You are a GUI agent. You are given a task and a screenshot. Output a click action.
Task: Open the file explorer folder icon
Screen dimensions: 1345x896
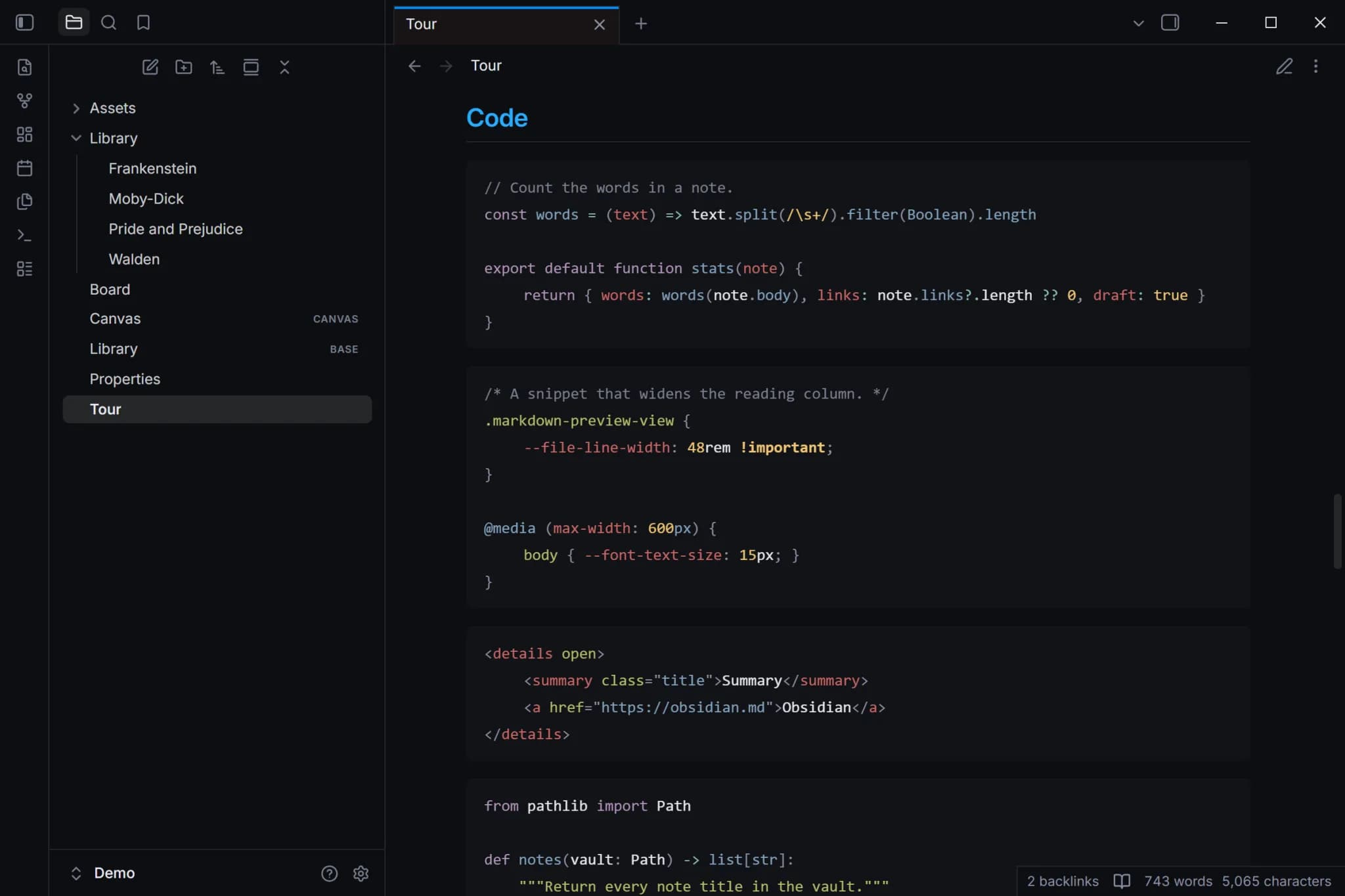click(x=74, y=22)
